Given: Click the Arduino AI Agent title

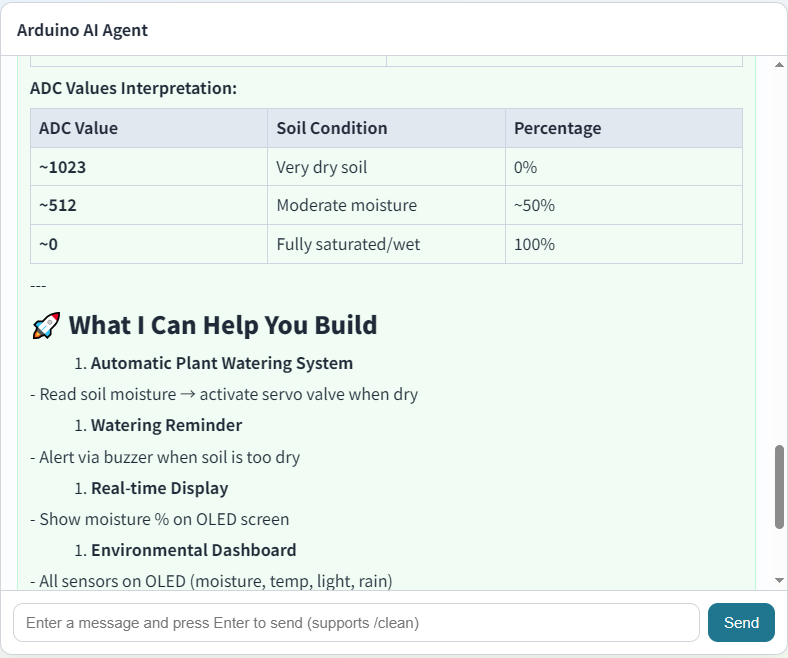Looking at the screenshot, I should tap(82, 30).
